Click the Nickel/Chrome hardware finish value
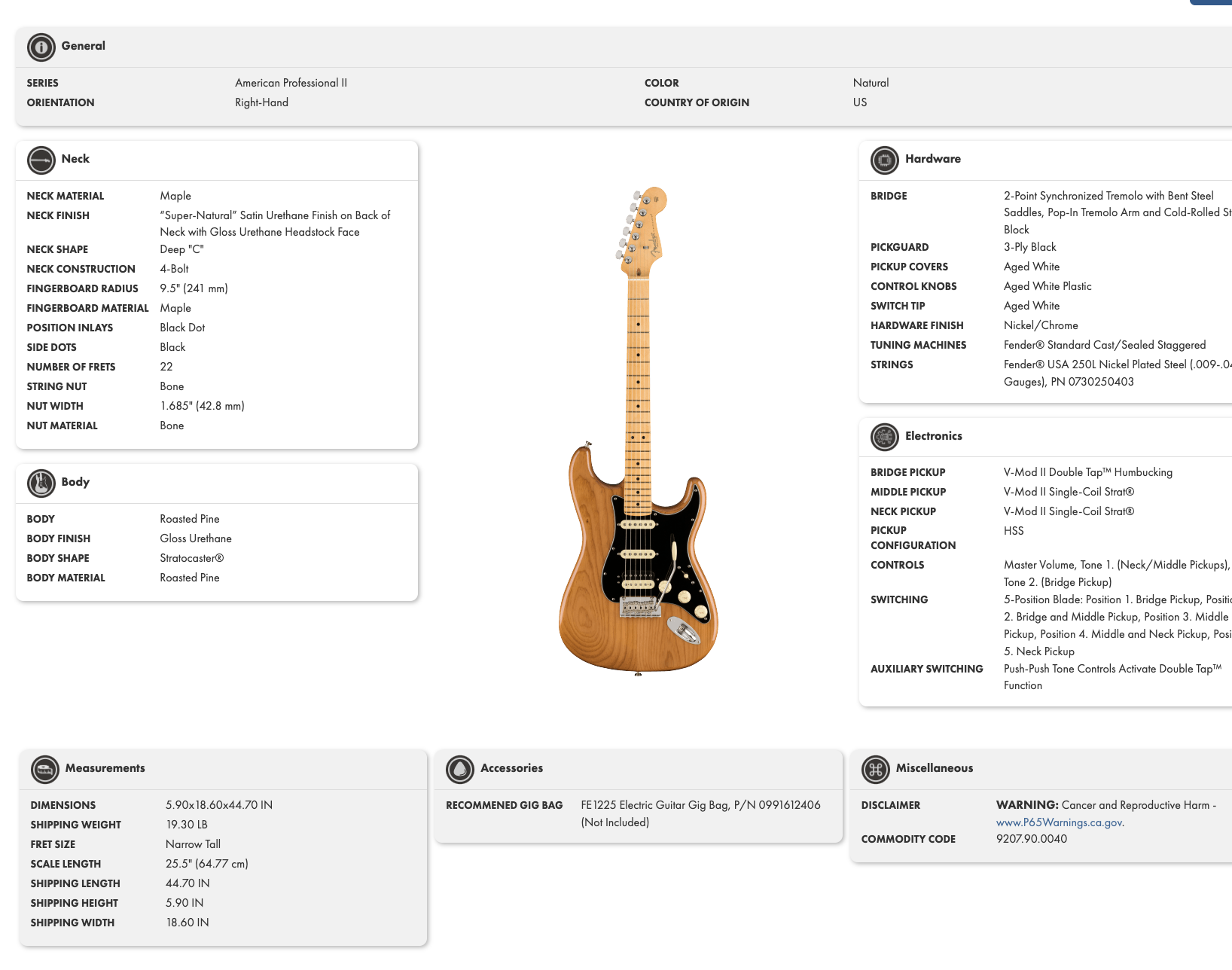This screenshot has width=1232, height=970. [1041, 325]
